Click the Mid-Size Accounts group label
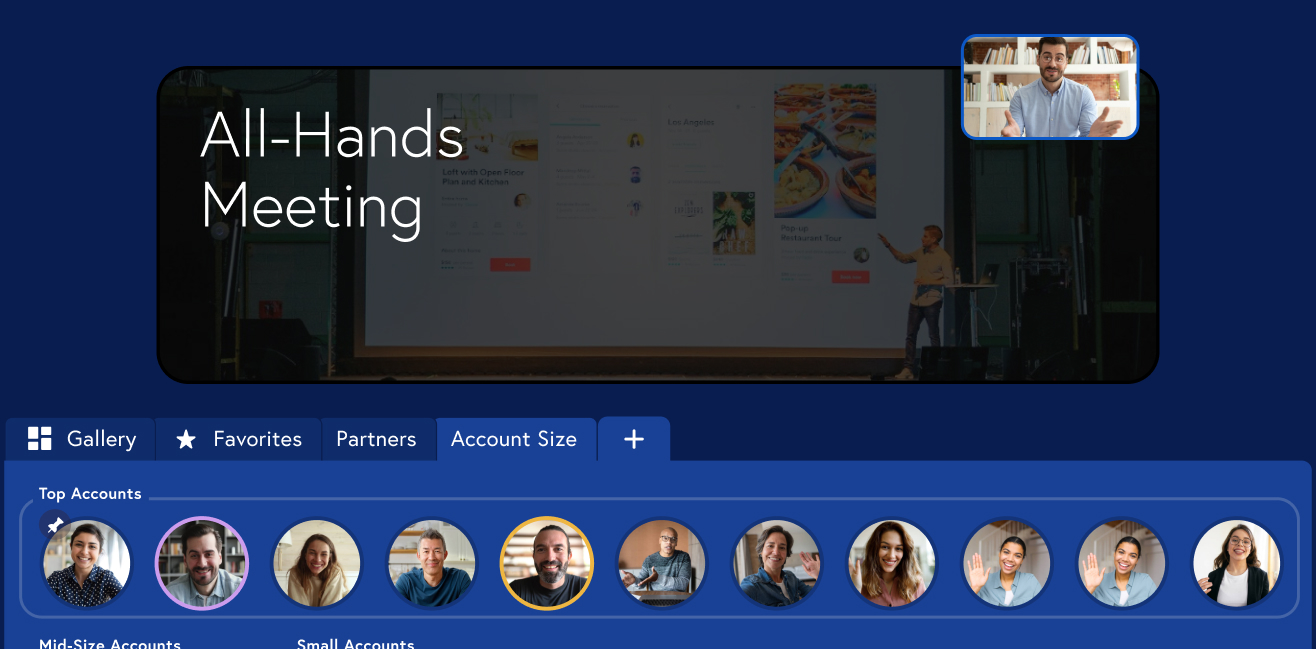This screenshot has width=1316, height=649. pyautogui.click(x=110, y=643)
